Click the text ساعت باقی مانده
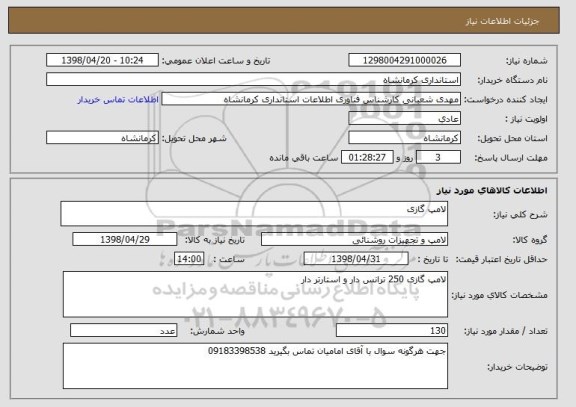 tap(303, 158)
